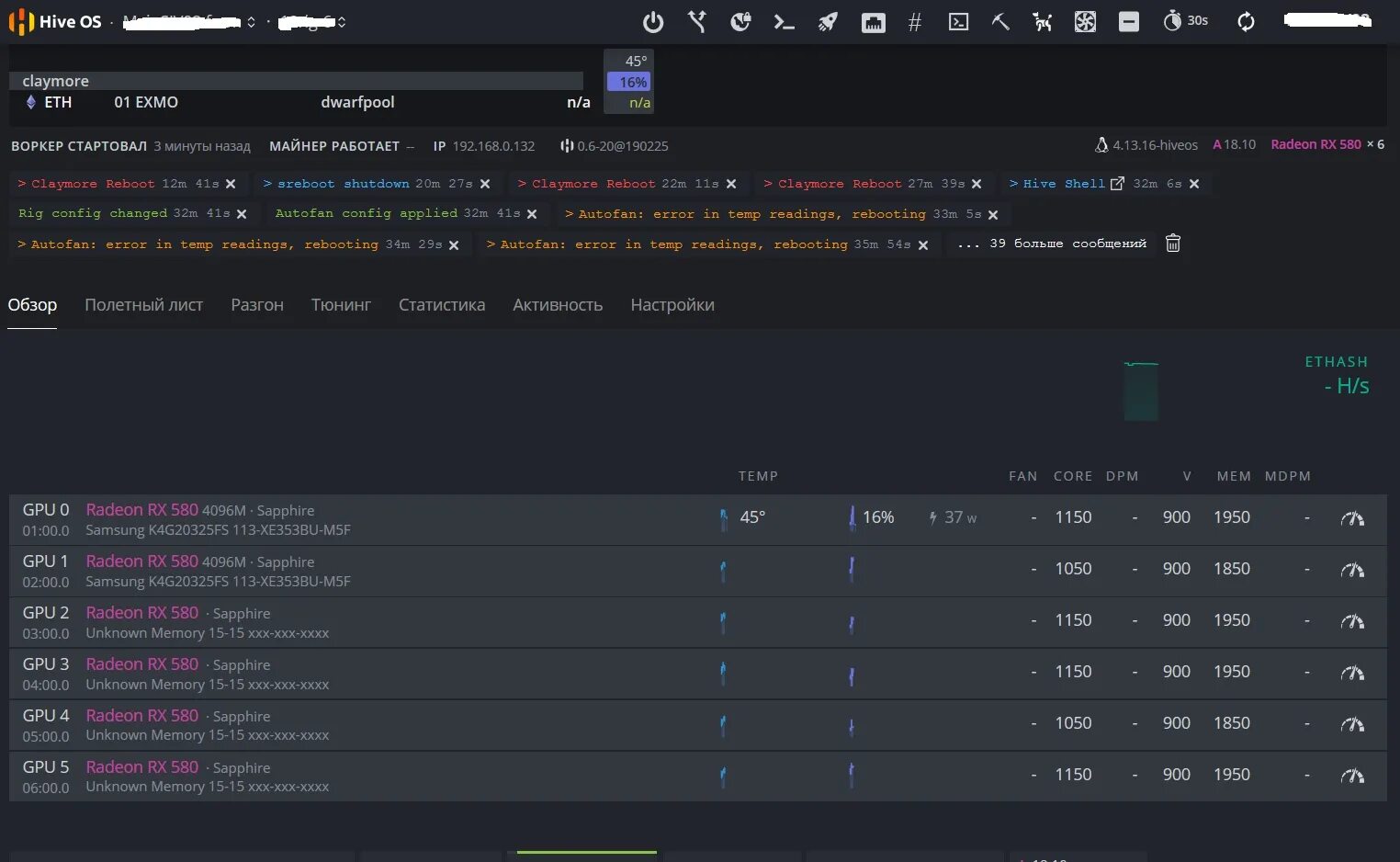Dismiss the Autofan error 34m 29s message
The height and width of the screenshot is (862, 1400).
click(454, 245)
